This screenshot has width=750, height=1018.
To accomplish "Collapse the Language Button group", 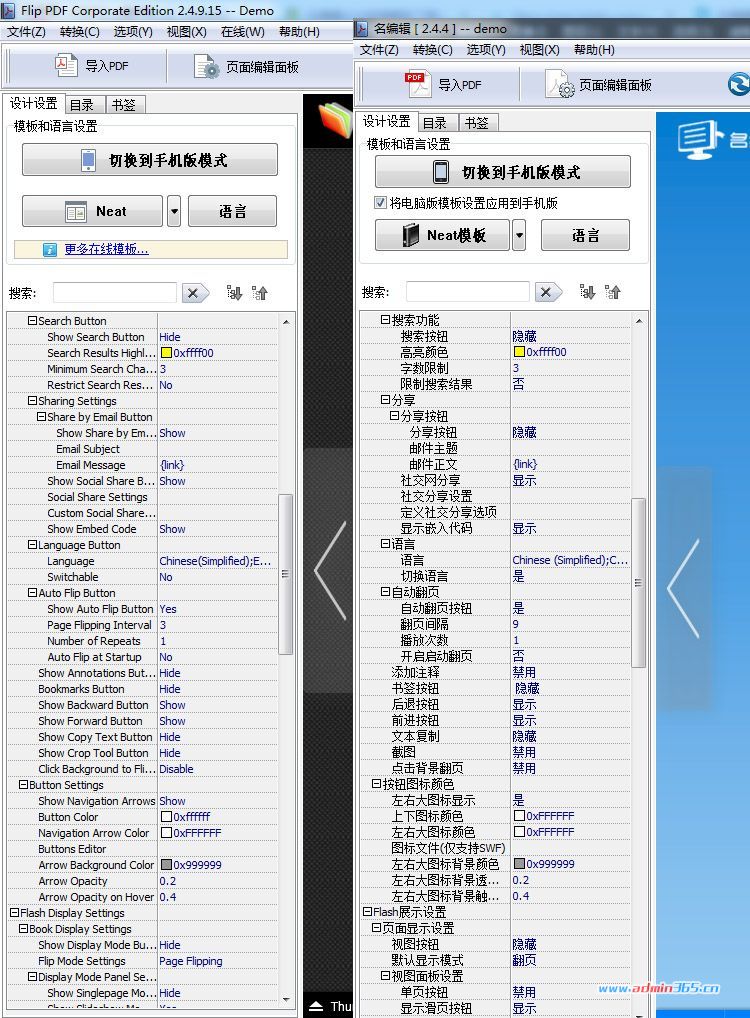I will [32, 545].
